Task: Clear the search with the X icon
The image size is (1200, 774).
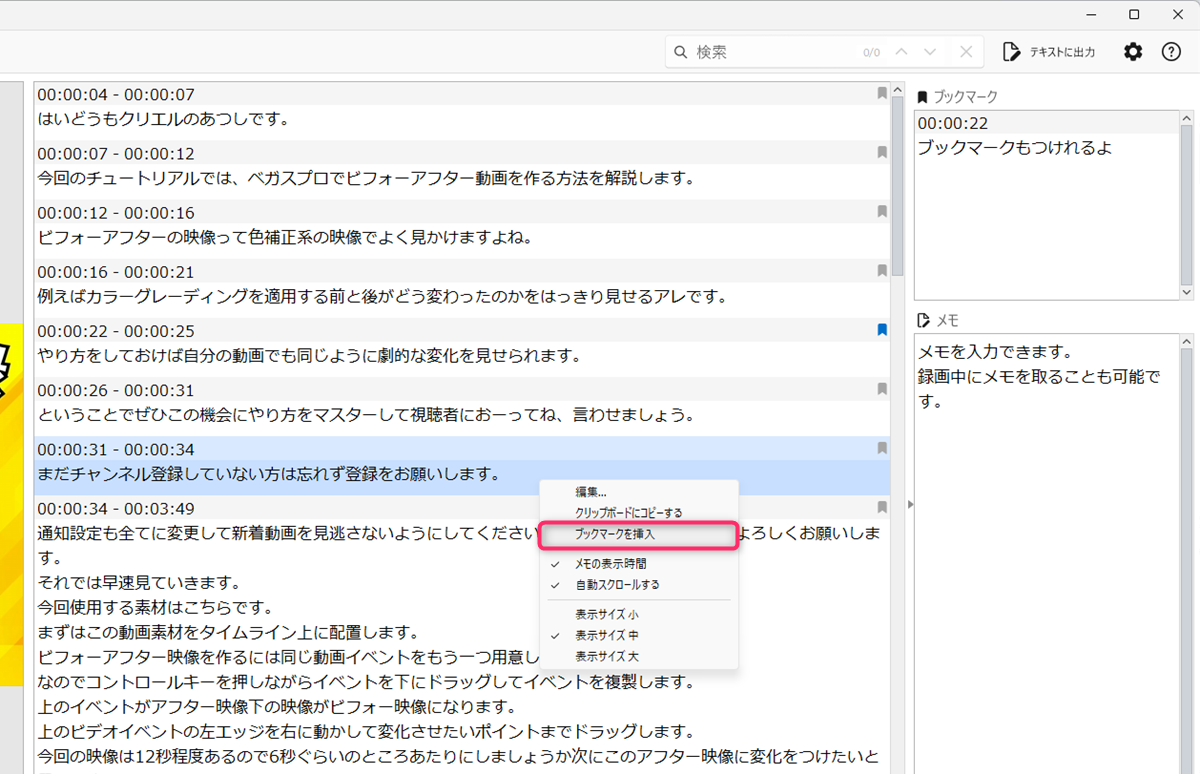Action: [x=965, y=52]
